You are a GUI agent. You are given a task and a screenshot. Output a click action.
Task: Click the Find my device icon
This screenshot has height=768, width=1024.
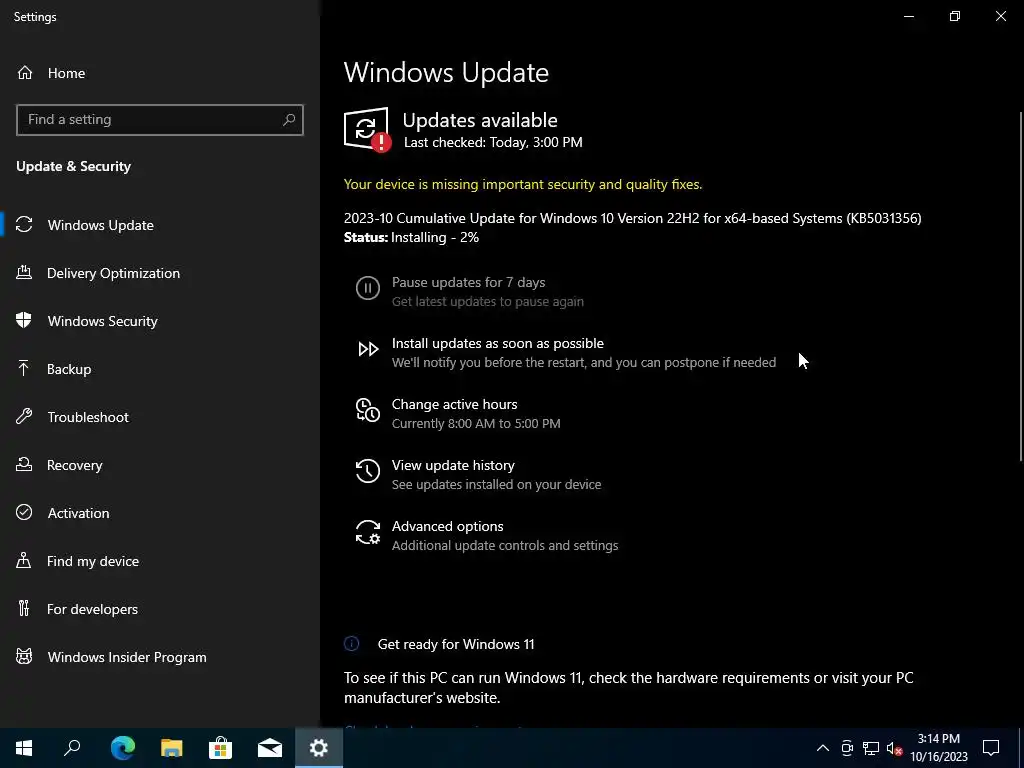[24, 560]
